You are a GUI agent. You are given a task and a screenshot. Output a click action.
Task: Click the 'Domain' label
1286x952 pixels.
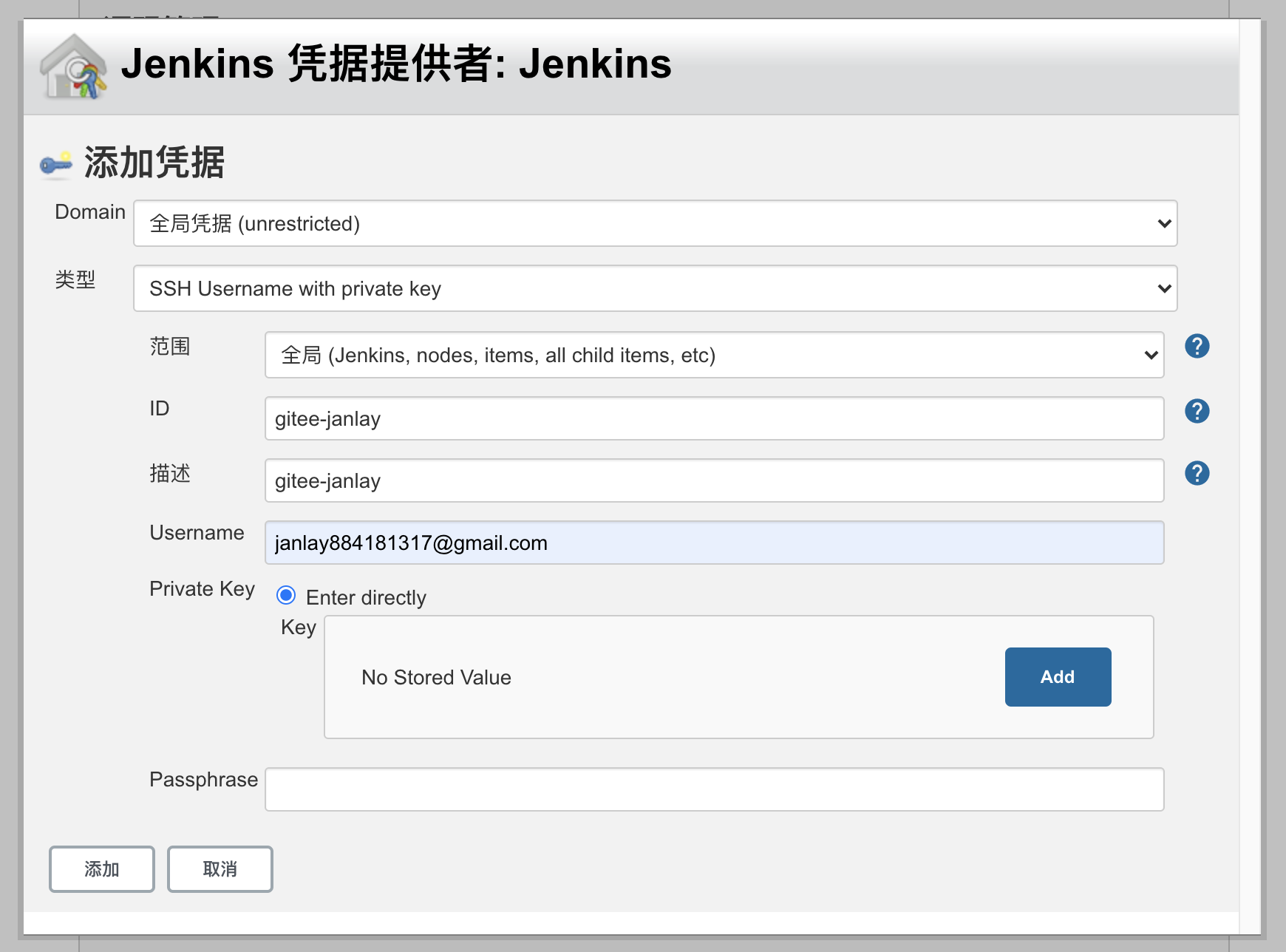(x=90, y=212)
